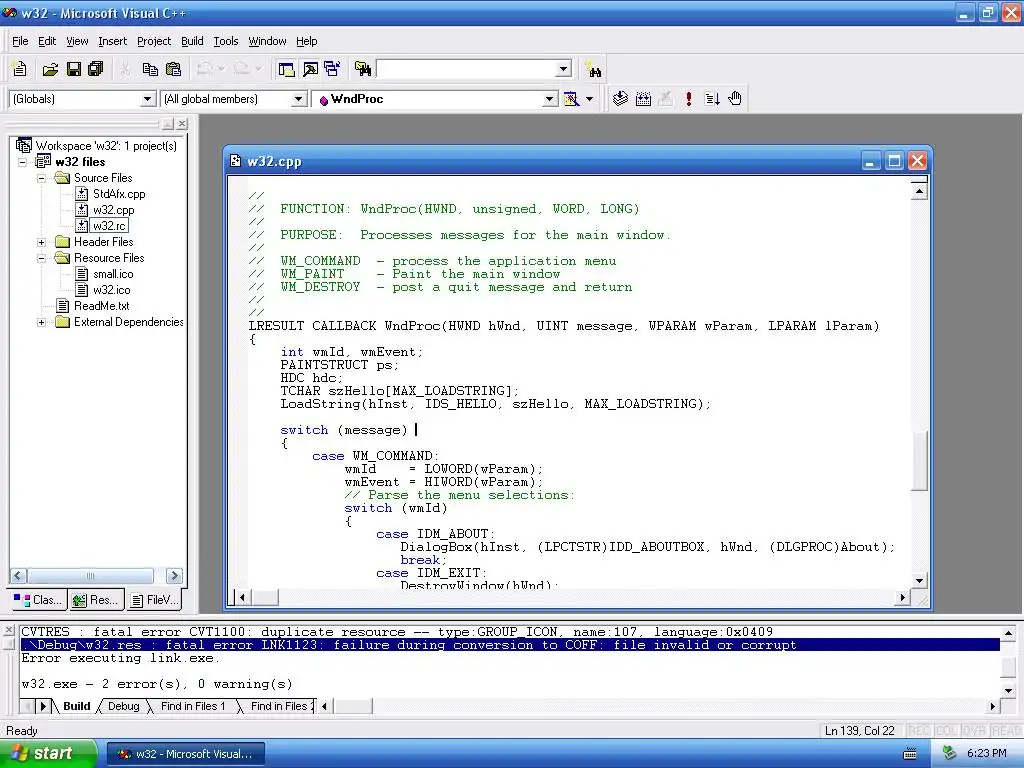Click the code editor's scroll down arrow
The width and height of the screenshot is (1024, 768).
pos(919,581)
